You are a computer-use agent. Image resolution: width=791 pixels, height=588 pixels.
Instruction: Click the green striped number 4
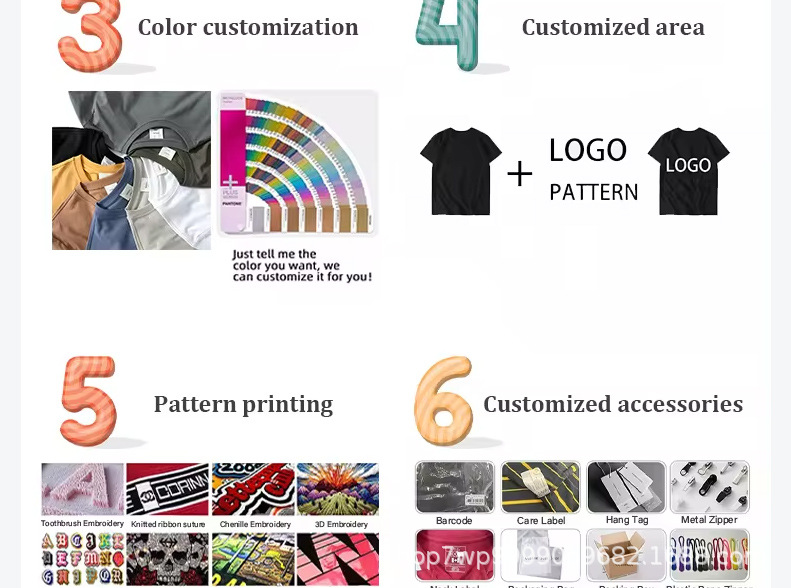pyautogui.click(x=447, y=34)
